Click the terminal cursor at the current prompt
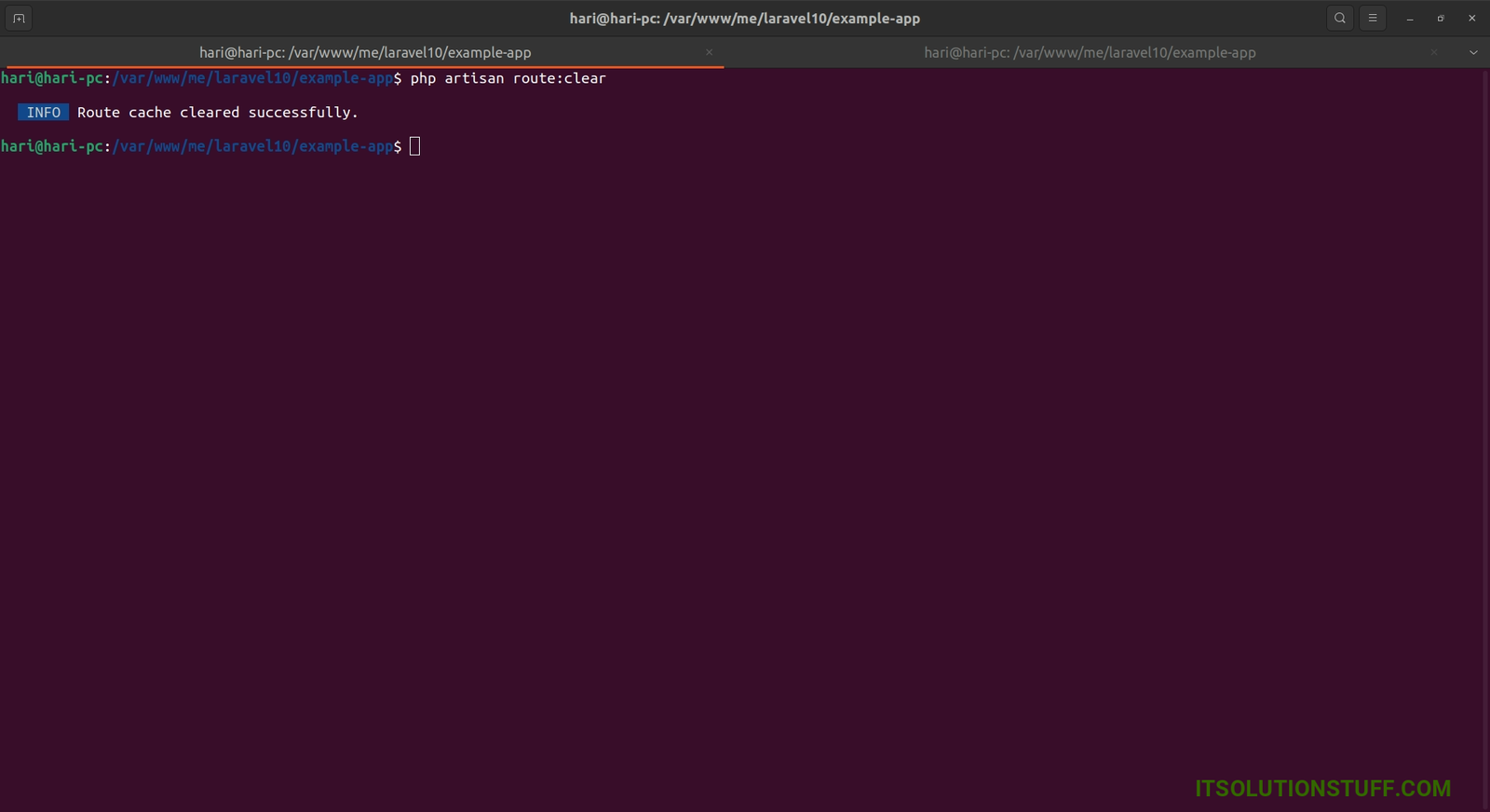 click(415, 146)
